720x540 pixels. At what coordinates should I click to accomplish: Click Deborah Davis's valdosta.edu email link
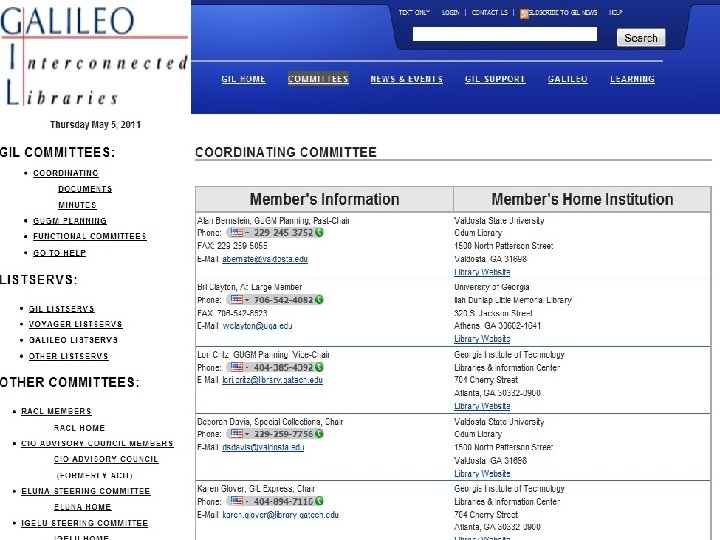pyautogui.click(x=263, y=447)
